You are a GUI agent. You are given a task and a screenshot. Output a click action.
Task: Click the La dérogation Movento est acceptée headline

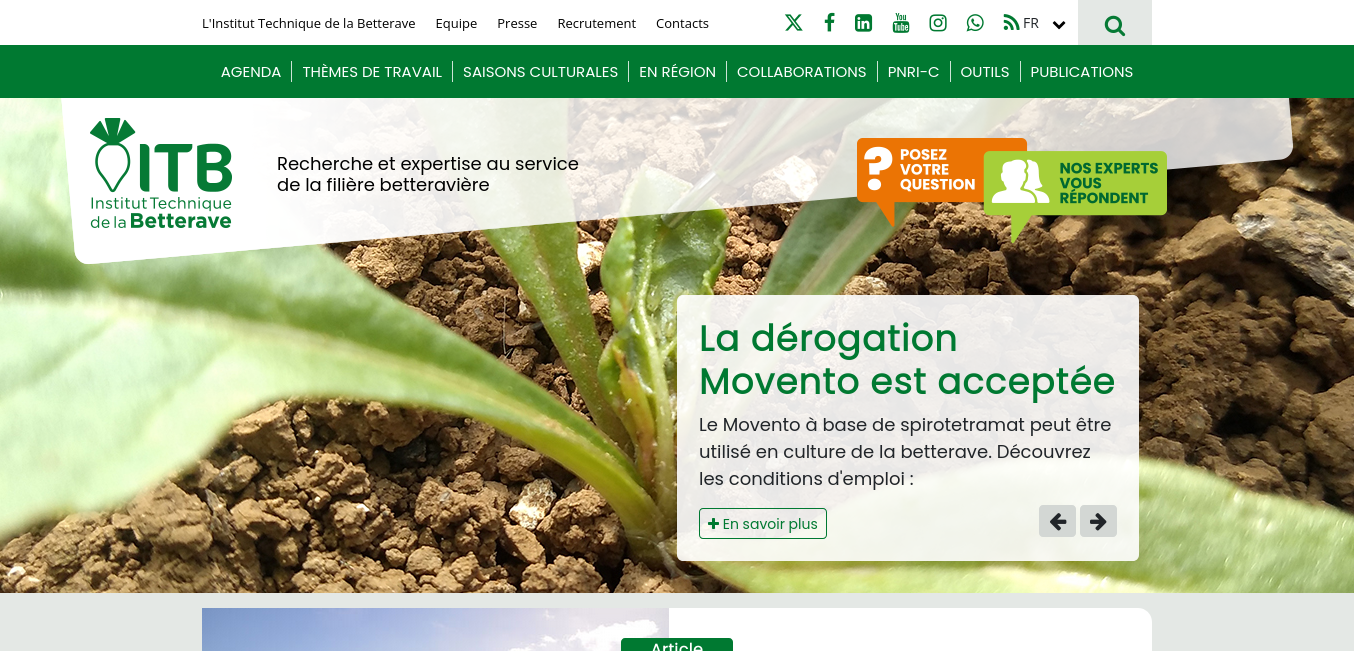coord(907,359)
